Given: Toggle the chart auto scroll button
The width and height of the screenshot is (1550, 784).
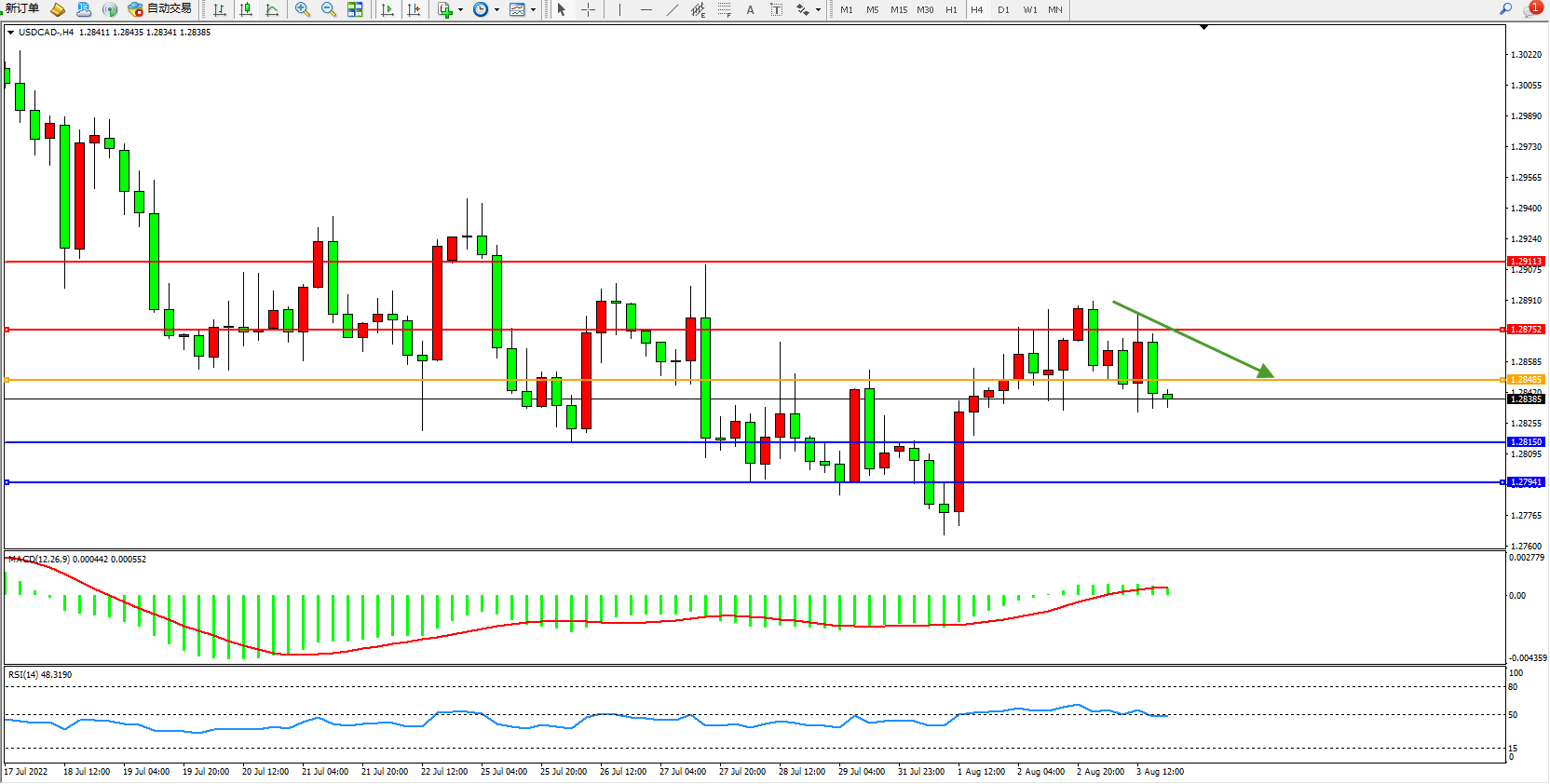Looking at the screenshot, I should point(387,9).
